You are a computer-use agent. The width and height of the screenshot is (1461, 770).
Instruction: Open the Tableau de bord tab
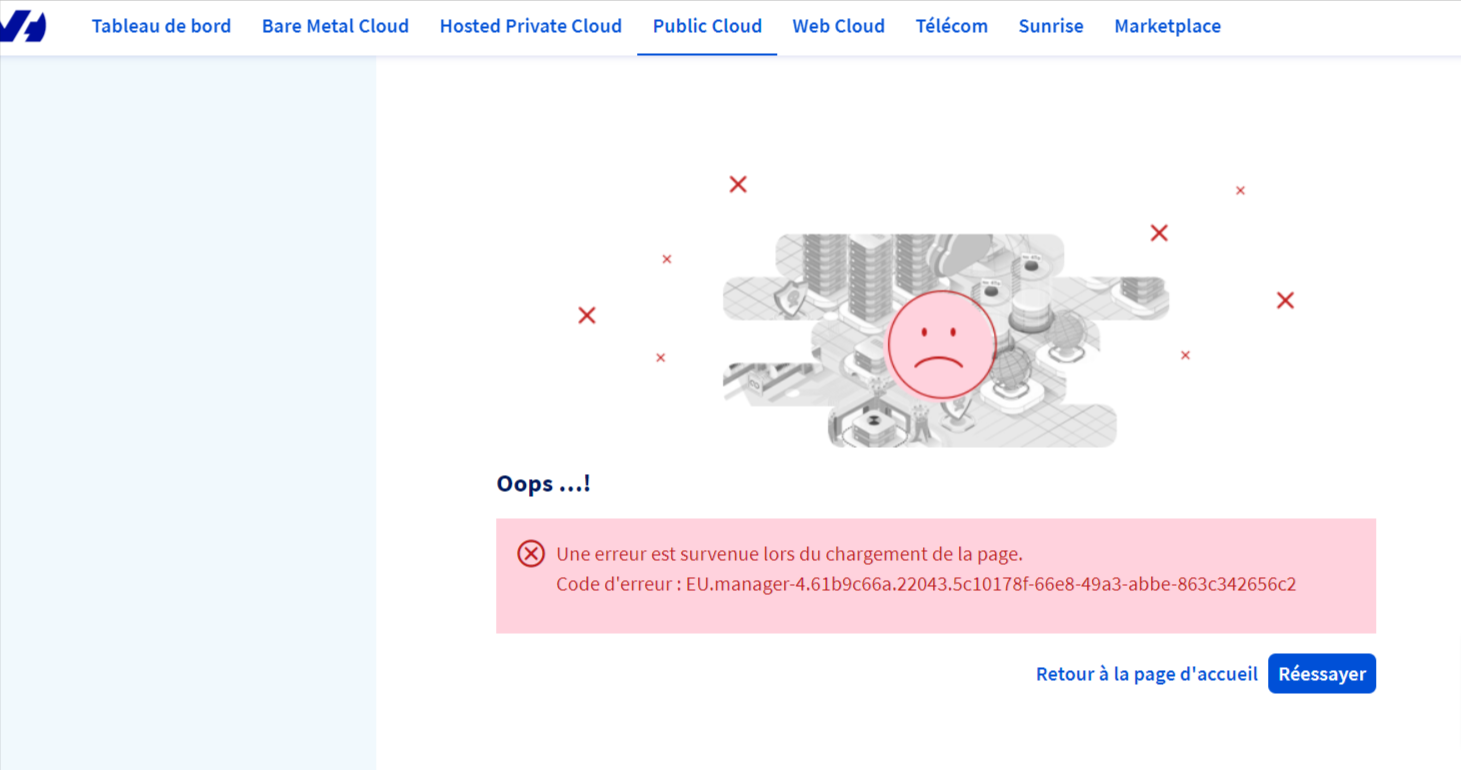pos(161,26)
